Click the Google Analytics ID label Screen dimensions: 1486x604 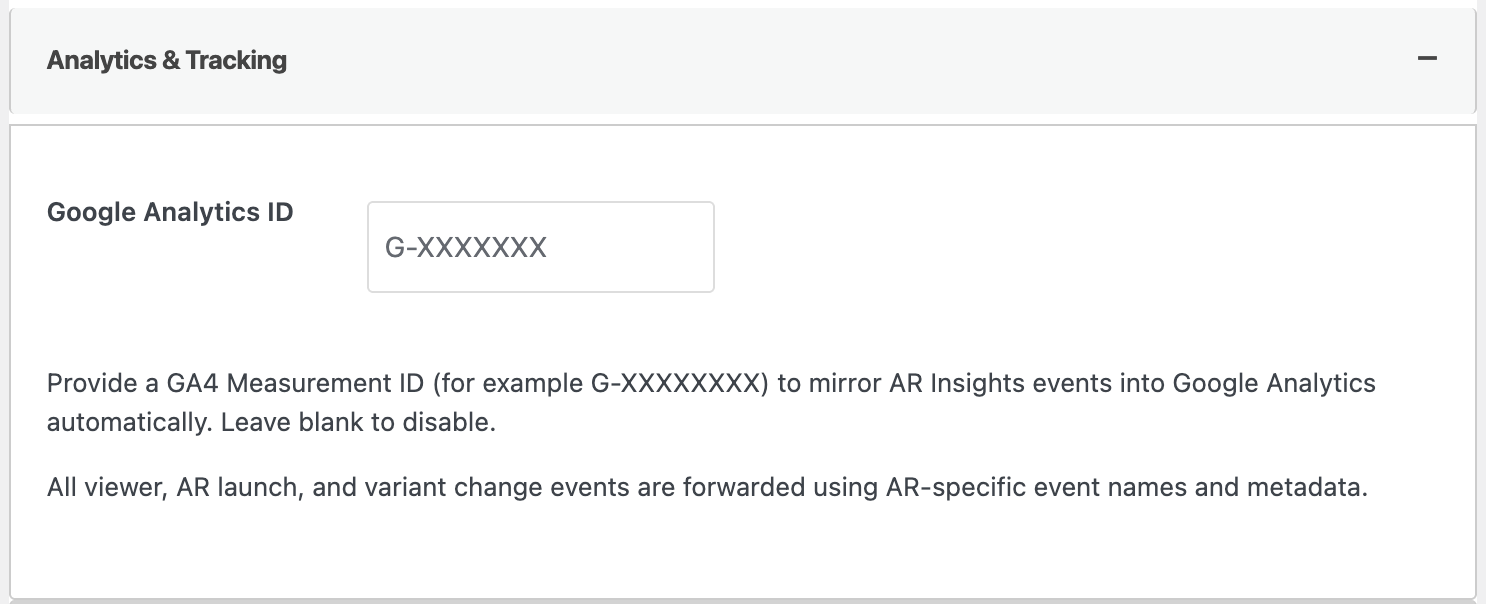170,212
